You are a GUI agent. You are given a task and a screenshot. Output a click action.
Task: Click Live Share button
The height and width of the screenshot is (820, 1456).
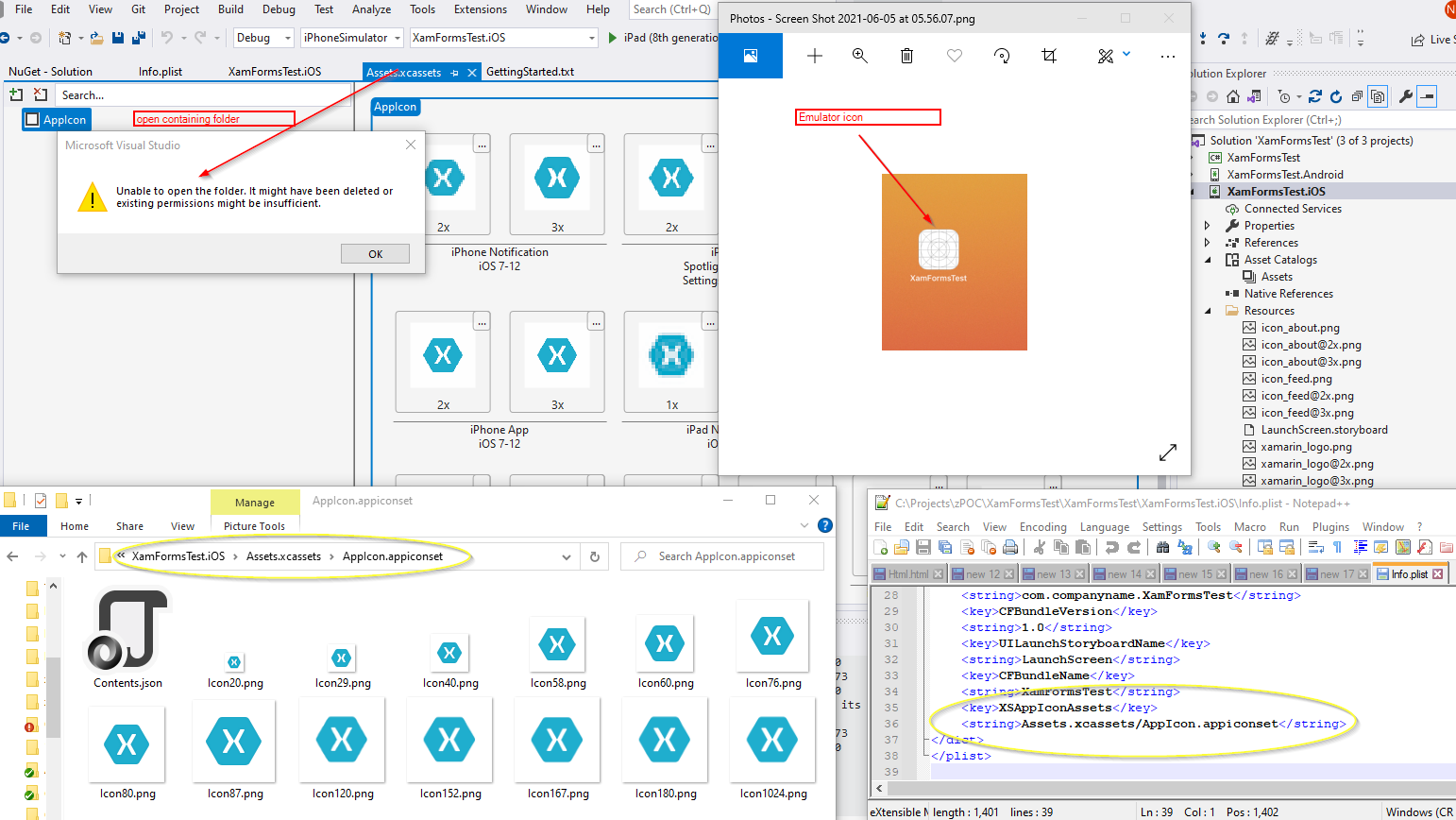(1432, 40)
